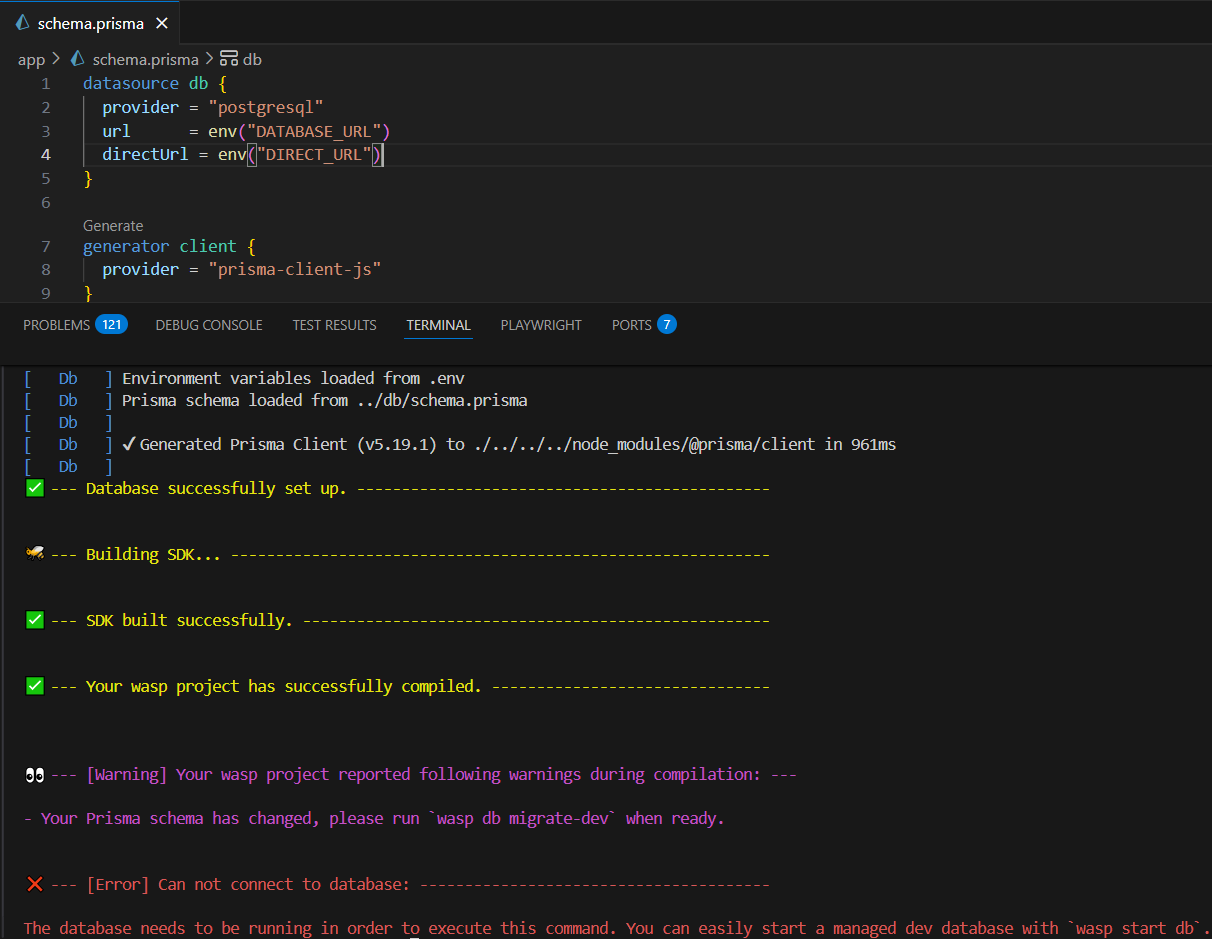Open the schema.prisma breadcrumb file name

tap(145, 59)
